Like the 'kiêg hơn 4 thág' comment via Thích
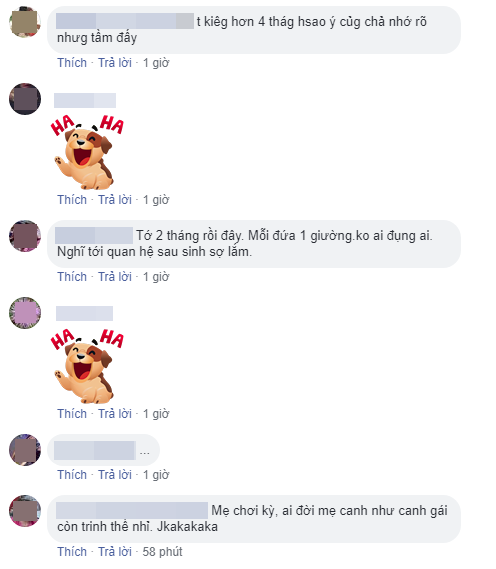496x569 pixels. (x=72, y=63)
